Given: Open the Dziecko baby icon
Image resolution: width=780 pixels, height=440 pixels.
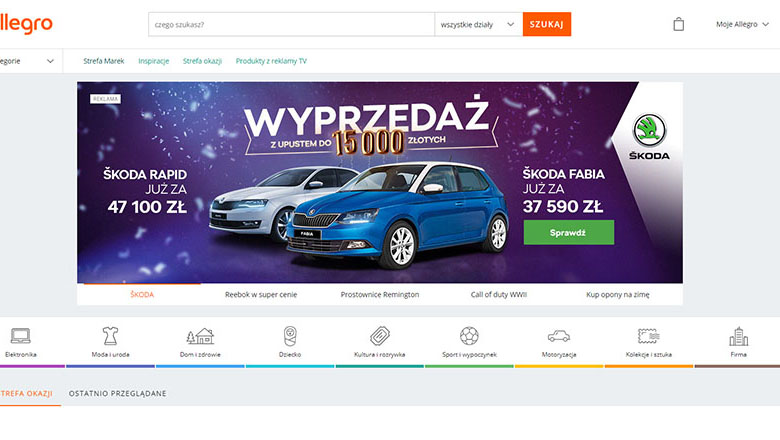Looking at the screenshot, I should tap(290, 336).
